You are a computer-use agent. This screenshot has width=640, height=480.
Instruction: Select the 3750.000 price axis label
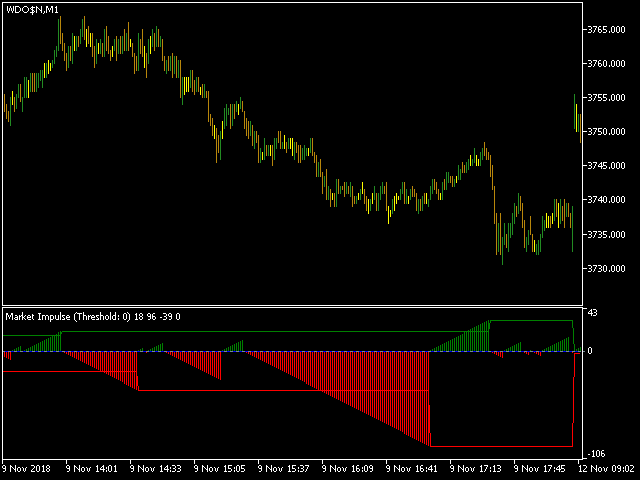click(x=606, y=131)
